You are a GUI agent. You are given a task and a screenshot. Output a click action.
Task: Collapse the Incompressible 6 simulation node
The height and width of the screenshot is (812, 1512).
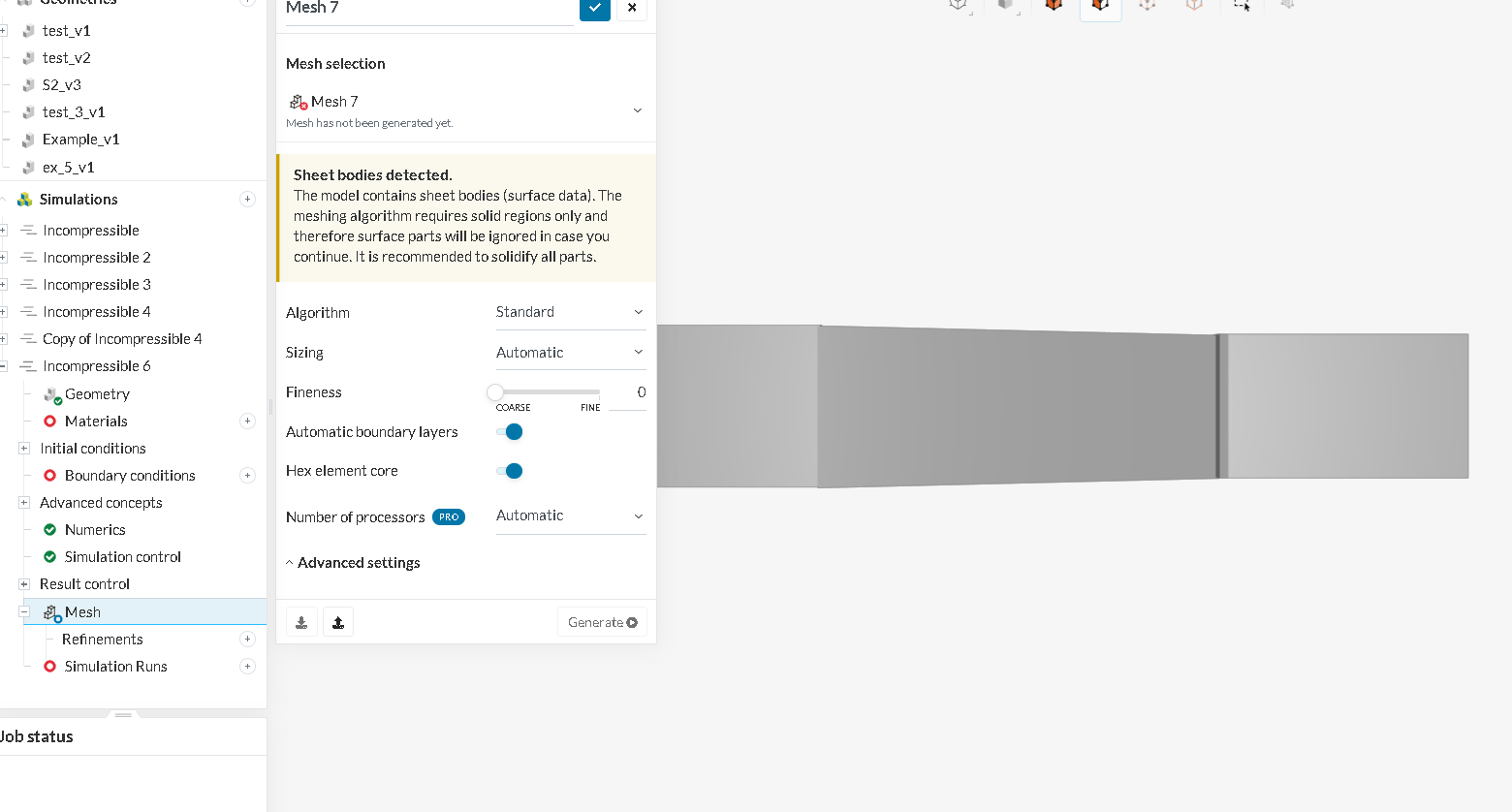(x=3, y=365)
